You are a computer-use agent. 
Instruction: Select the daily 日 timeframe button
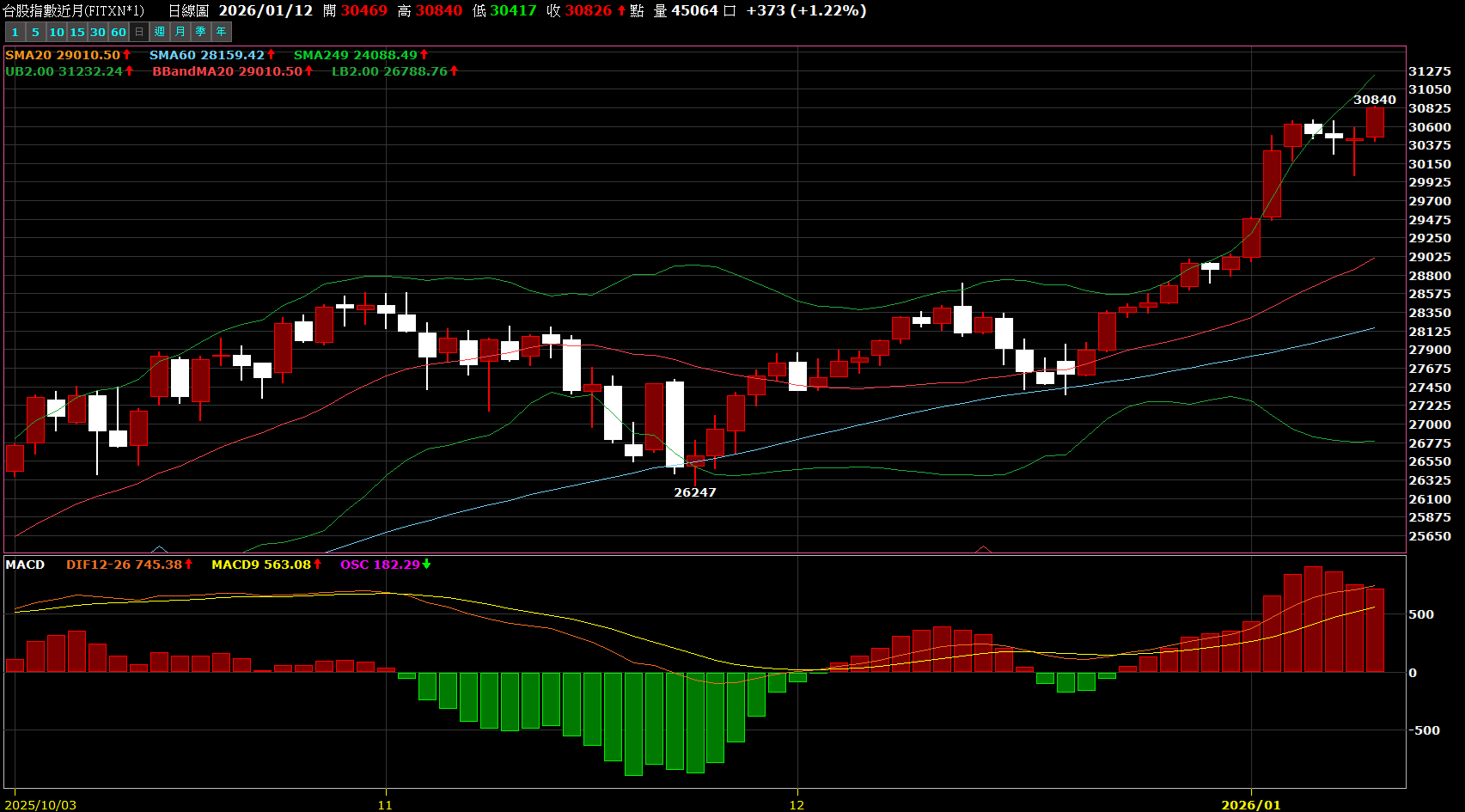[x=139, y=32]
